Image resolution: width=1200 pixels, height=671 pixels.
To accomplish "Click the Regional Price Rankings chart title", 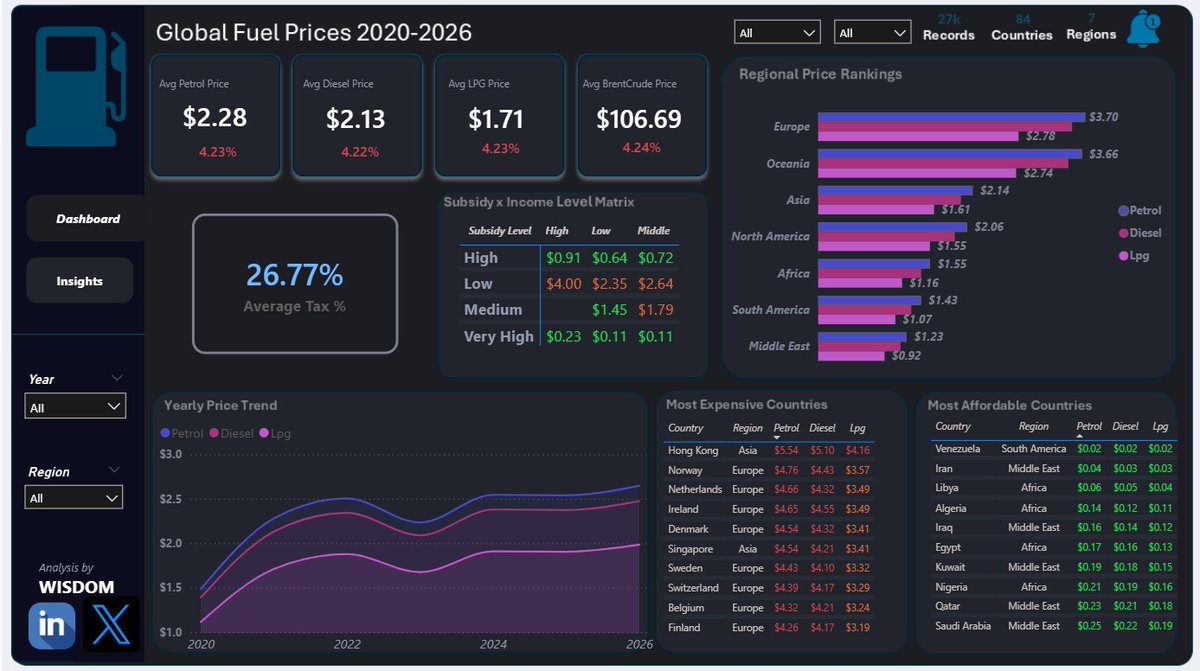I will [821, 74].
